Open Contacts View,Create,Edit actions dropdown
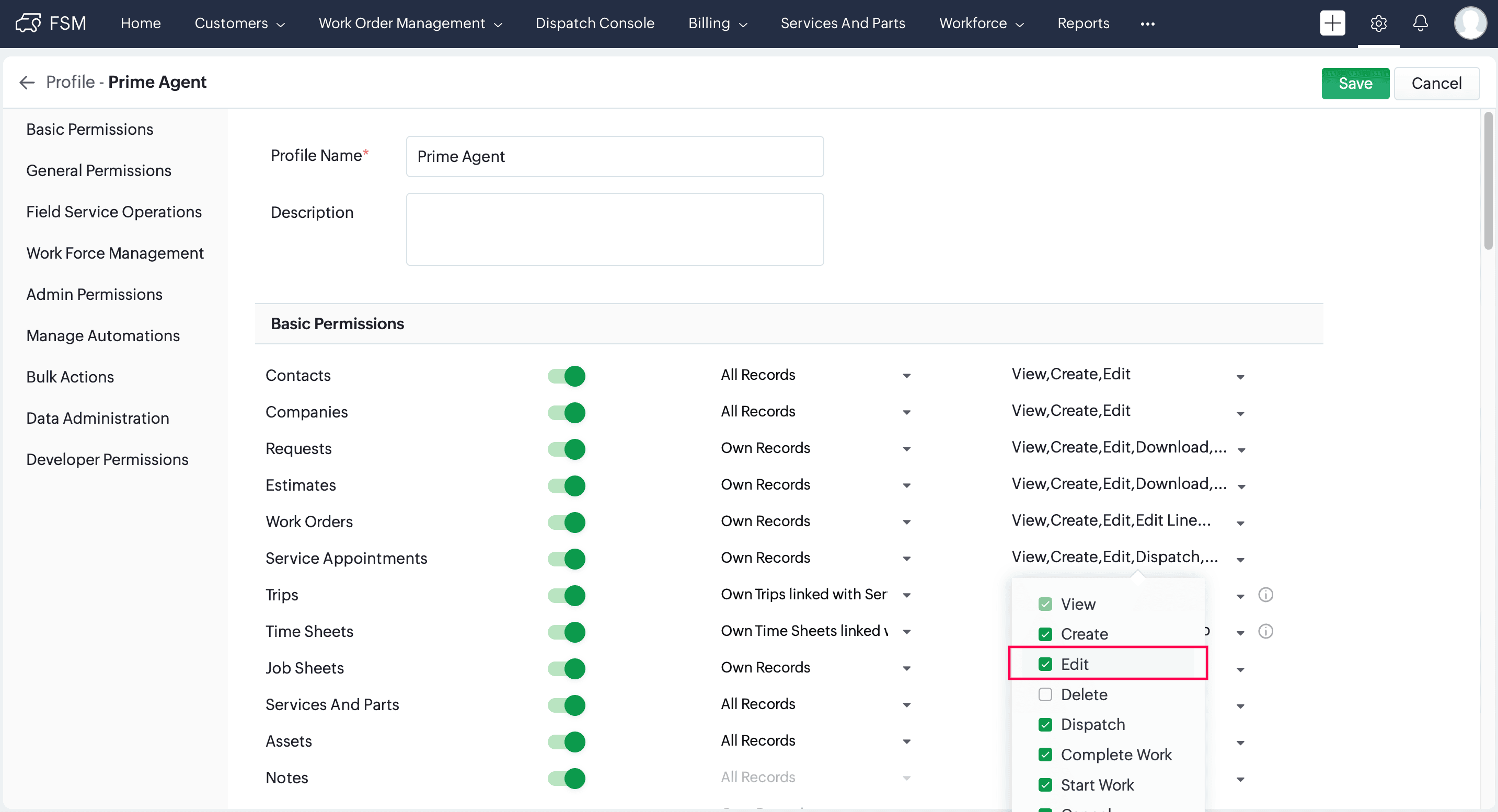Screen dimensions: 1498x812 tap(1128, 376)
